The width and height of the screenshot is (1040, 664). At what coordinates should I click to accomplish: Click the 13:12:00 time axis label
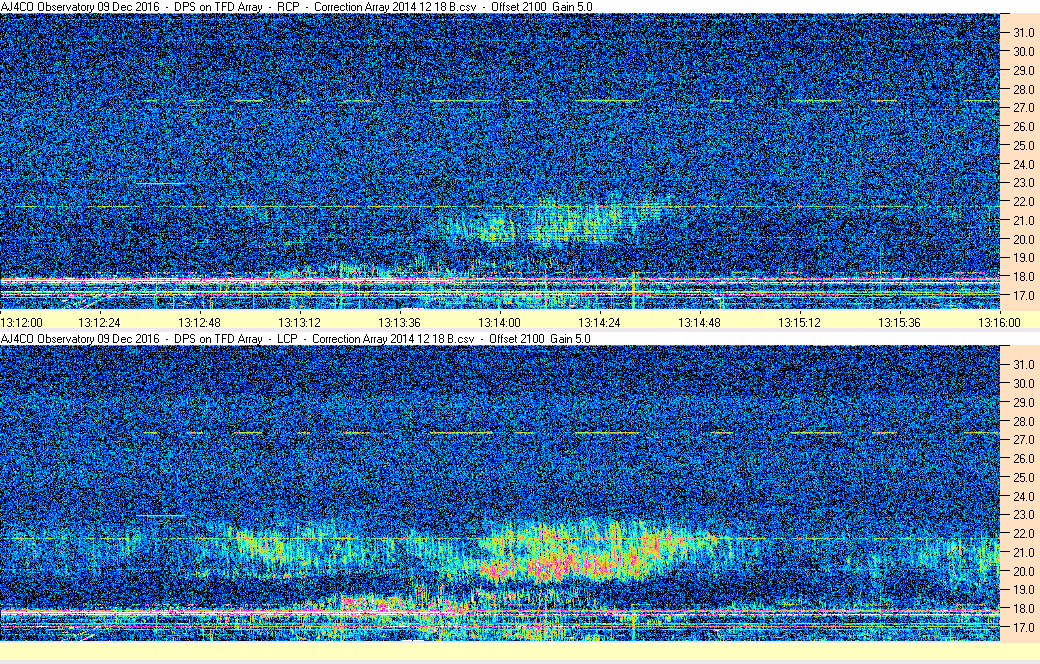(x=21, y=323)
